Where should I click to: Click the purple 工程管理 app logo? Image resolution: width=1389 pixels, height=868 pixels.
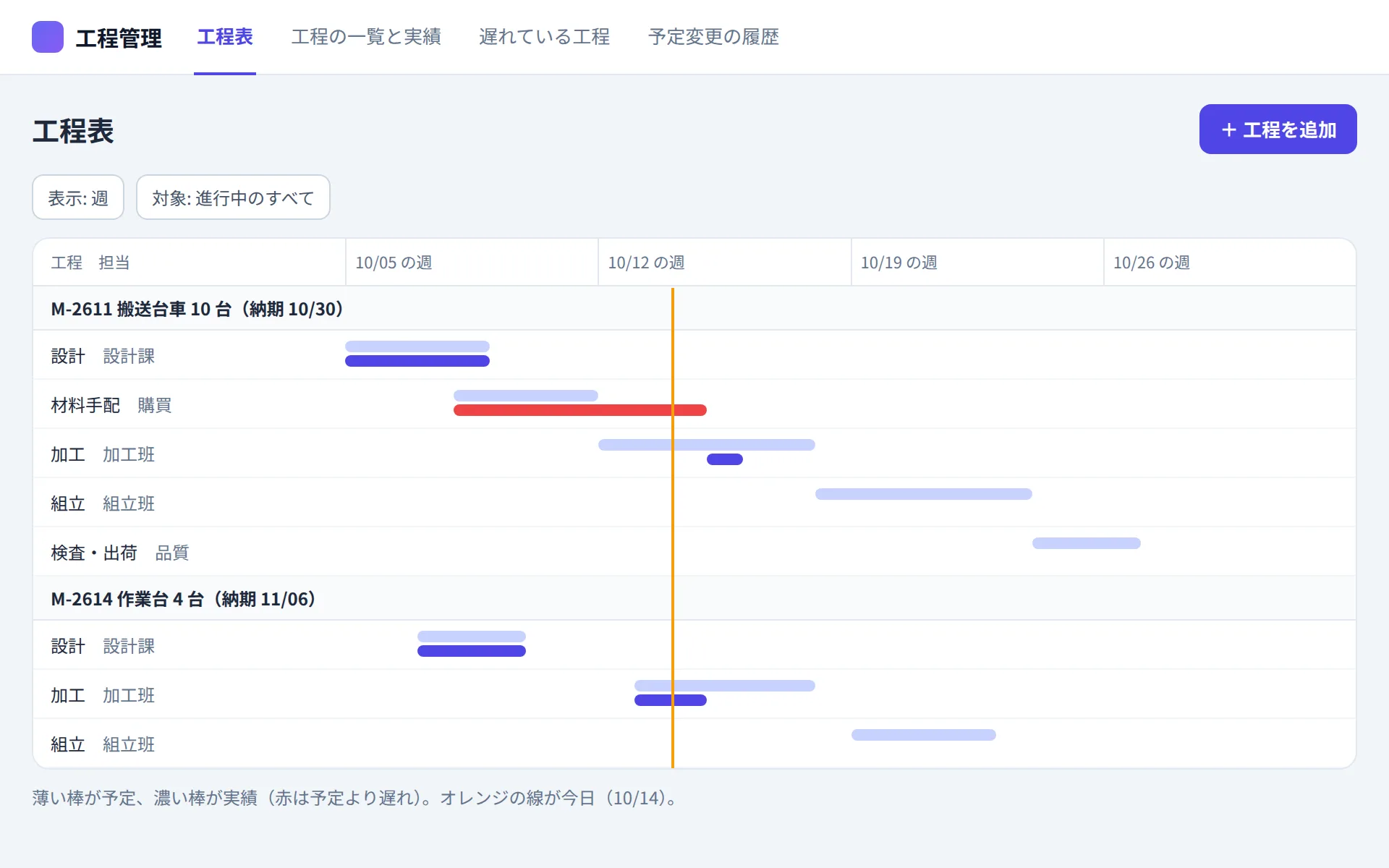[x=48, y=37]
